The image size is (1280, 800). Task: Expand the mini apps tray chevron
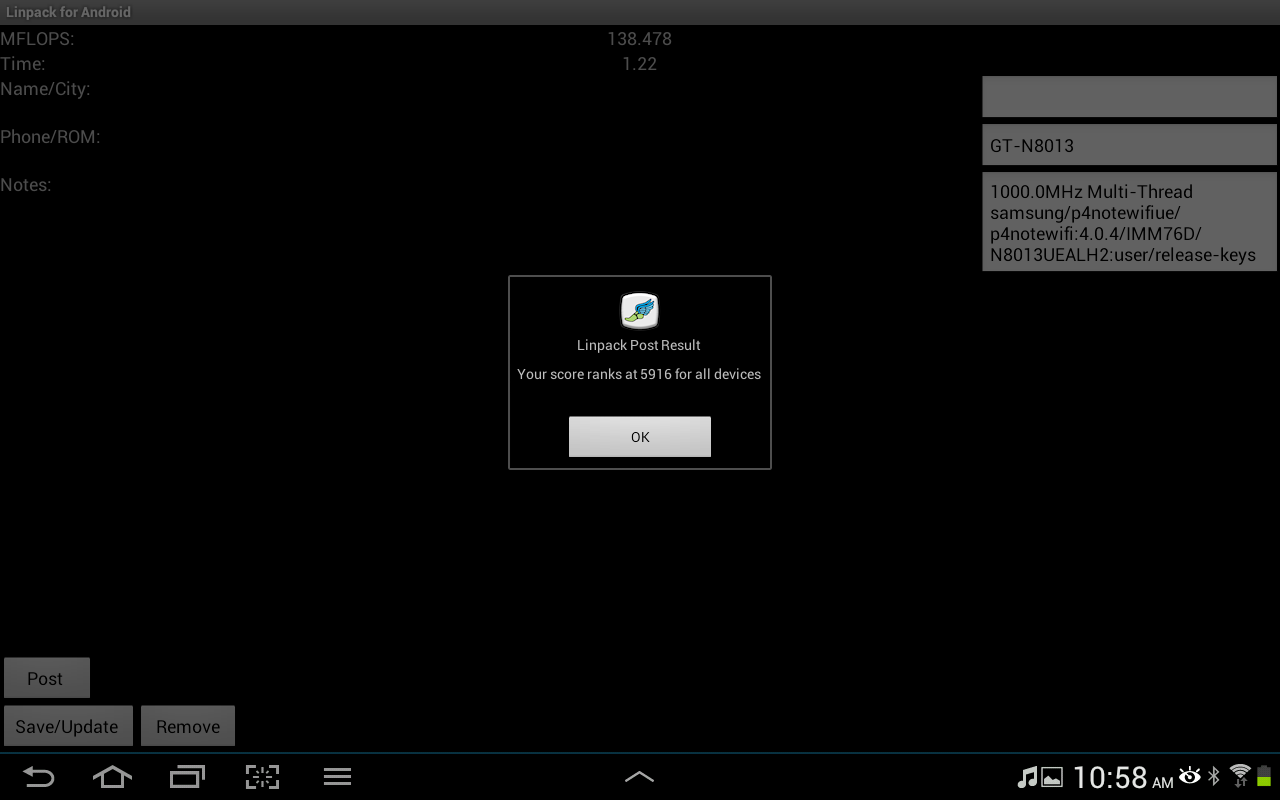639,777
